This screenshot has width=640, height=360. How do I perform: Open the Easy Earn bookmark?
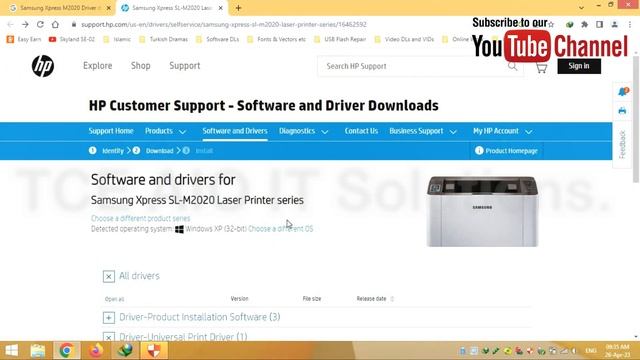(24, 39)
